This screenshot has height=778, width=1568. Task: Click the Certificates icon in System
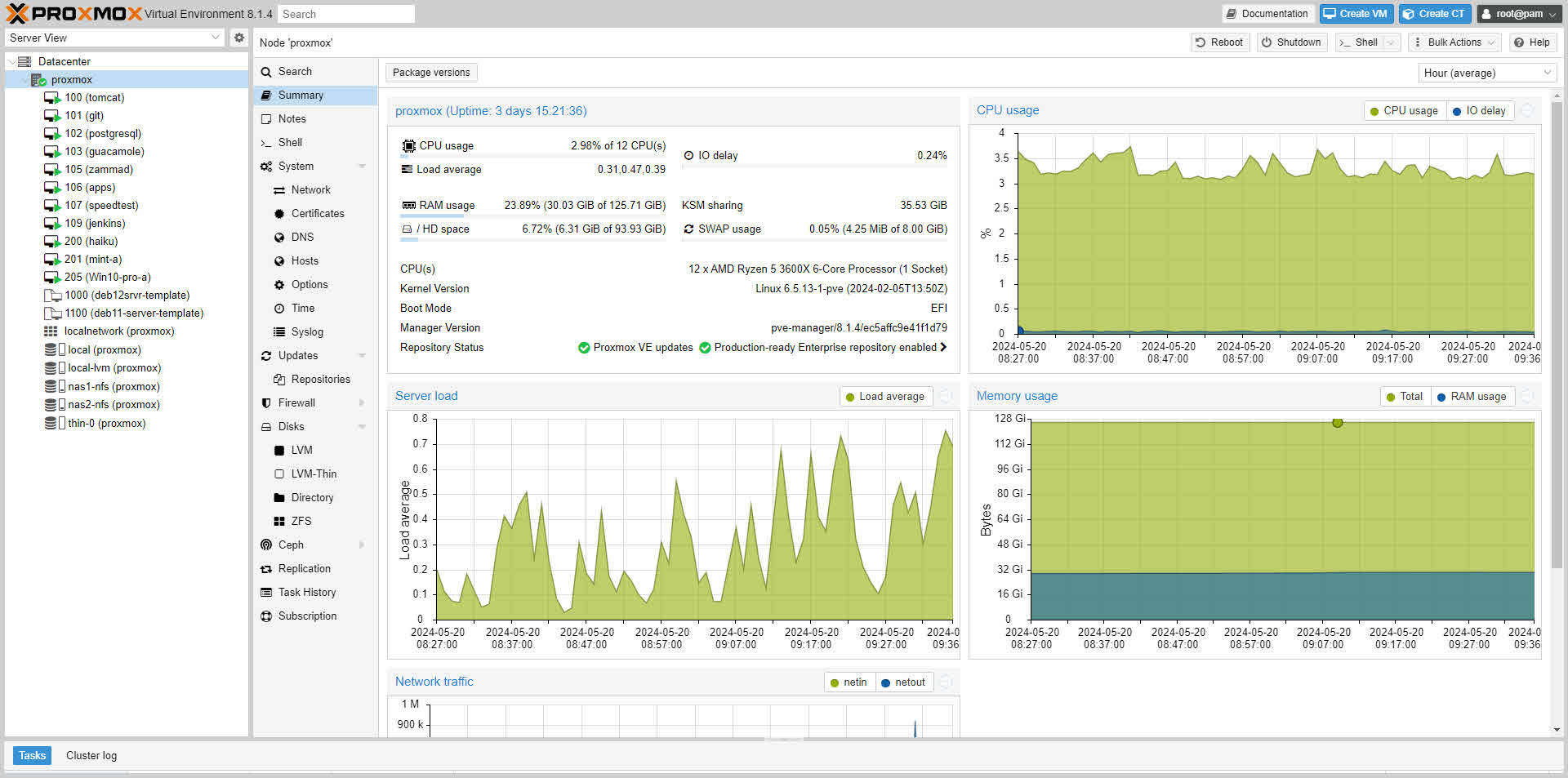[x=279, y=213]
